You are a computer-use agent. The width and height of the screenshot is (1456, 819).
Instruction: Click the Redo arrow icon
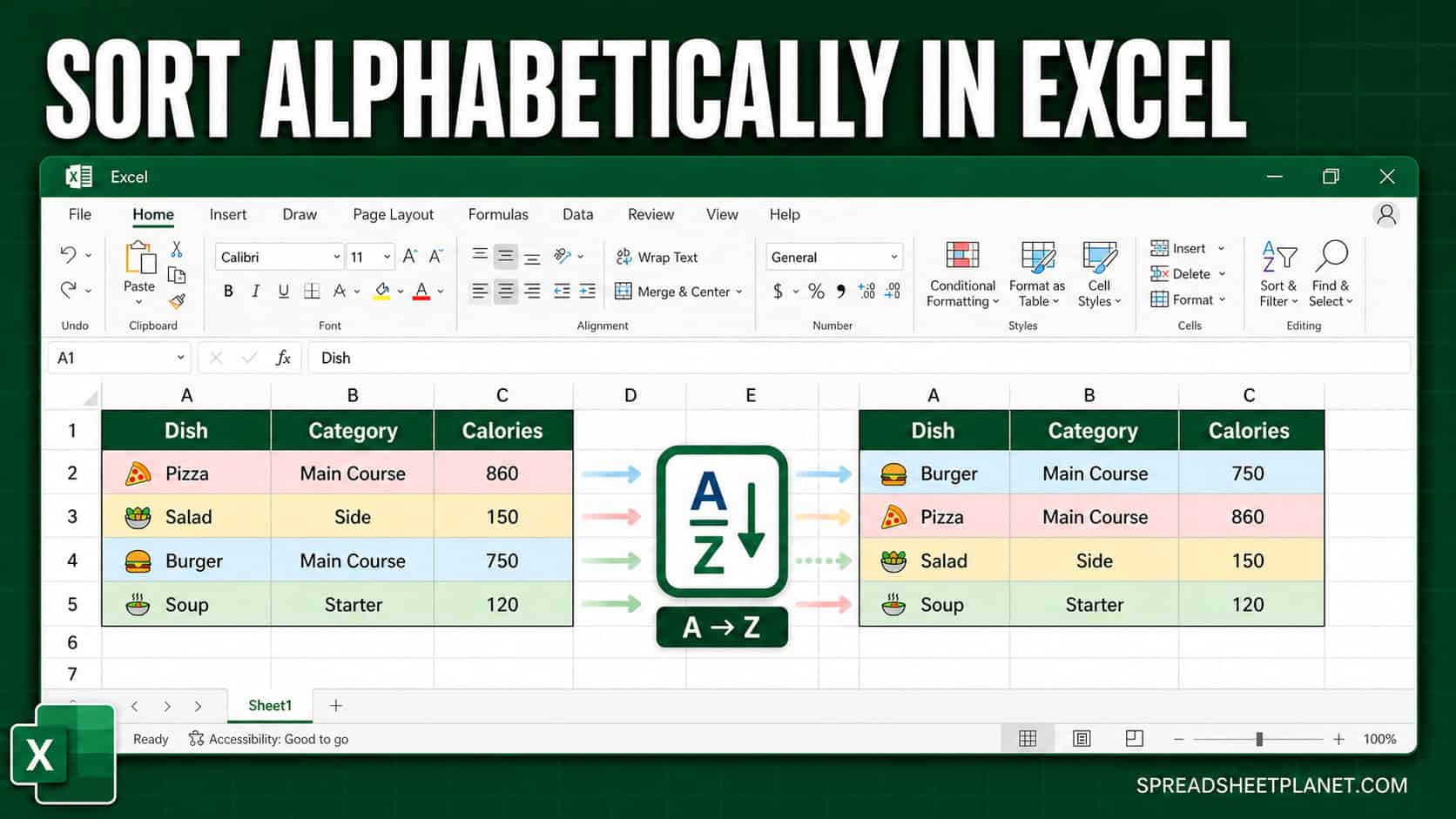point(68,290)
